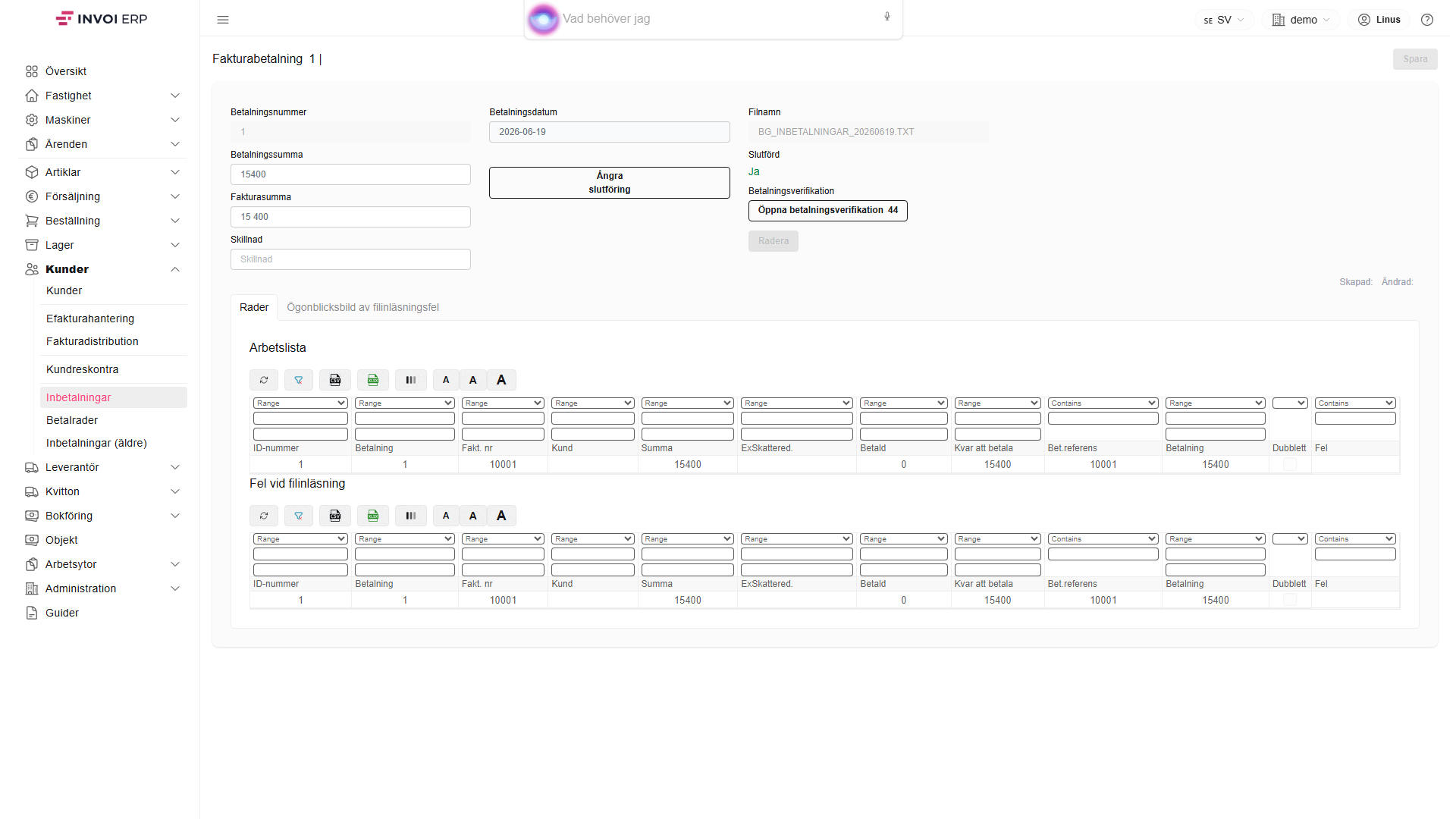Image resolution: width=1456 pixels, height=819 pixels.
Task: Export Fel vid filinläsning to XLSX
Action: 373,516
